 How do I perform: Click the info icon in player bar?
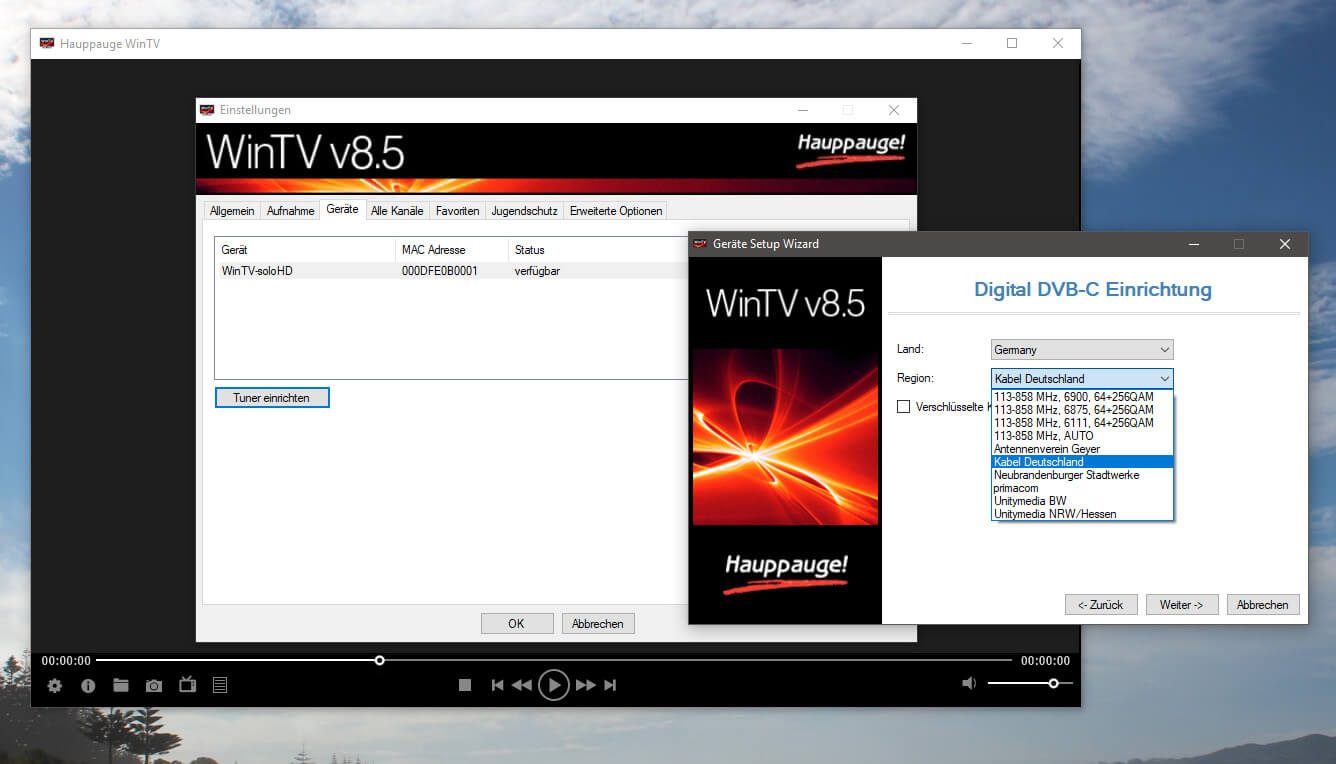click(88, 685)
